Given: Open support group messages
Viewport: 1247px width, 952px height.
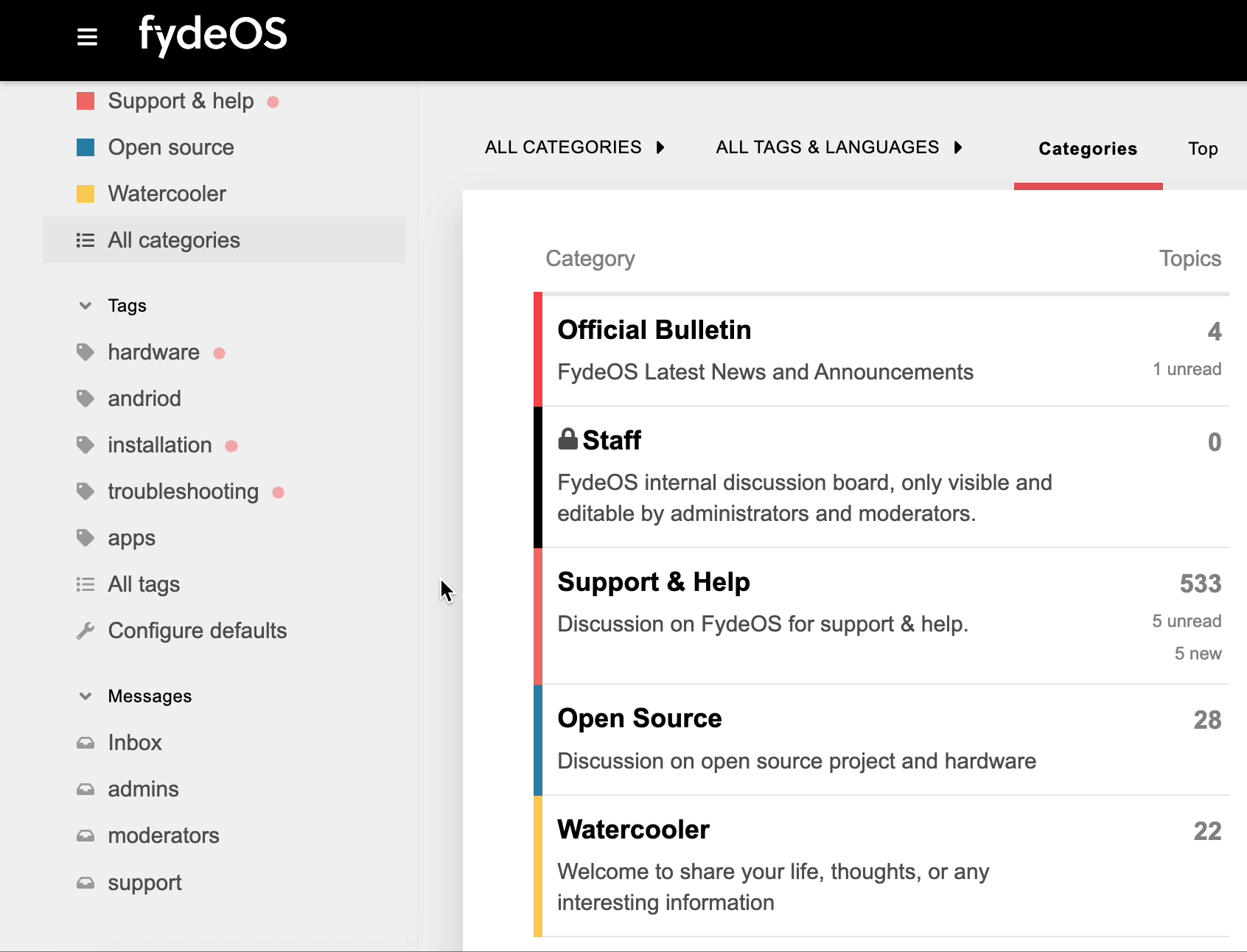Looking at the screenshot, I should (144, 883).
